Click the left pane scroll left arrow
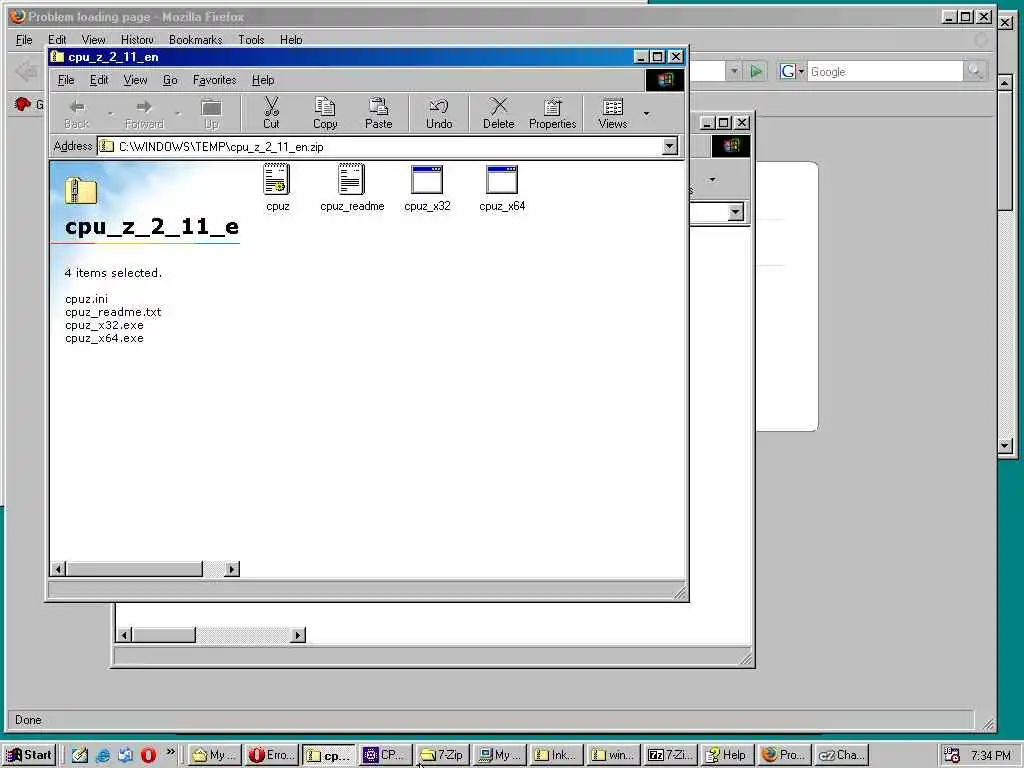This screenshot has width=1024, height=768. tap(58, 569)
